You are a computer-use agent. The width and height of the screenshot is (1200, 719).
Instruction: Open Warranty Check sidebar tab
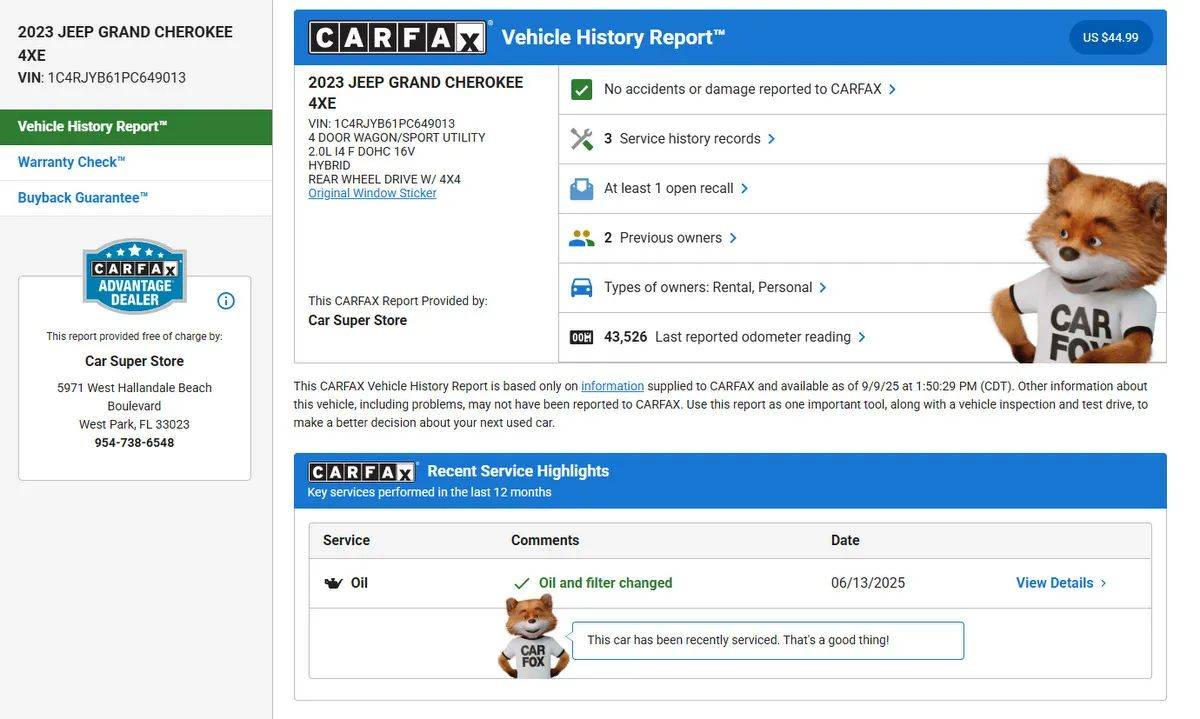tap(136, 162)
